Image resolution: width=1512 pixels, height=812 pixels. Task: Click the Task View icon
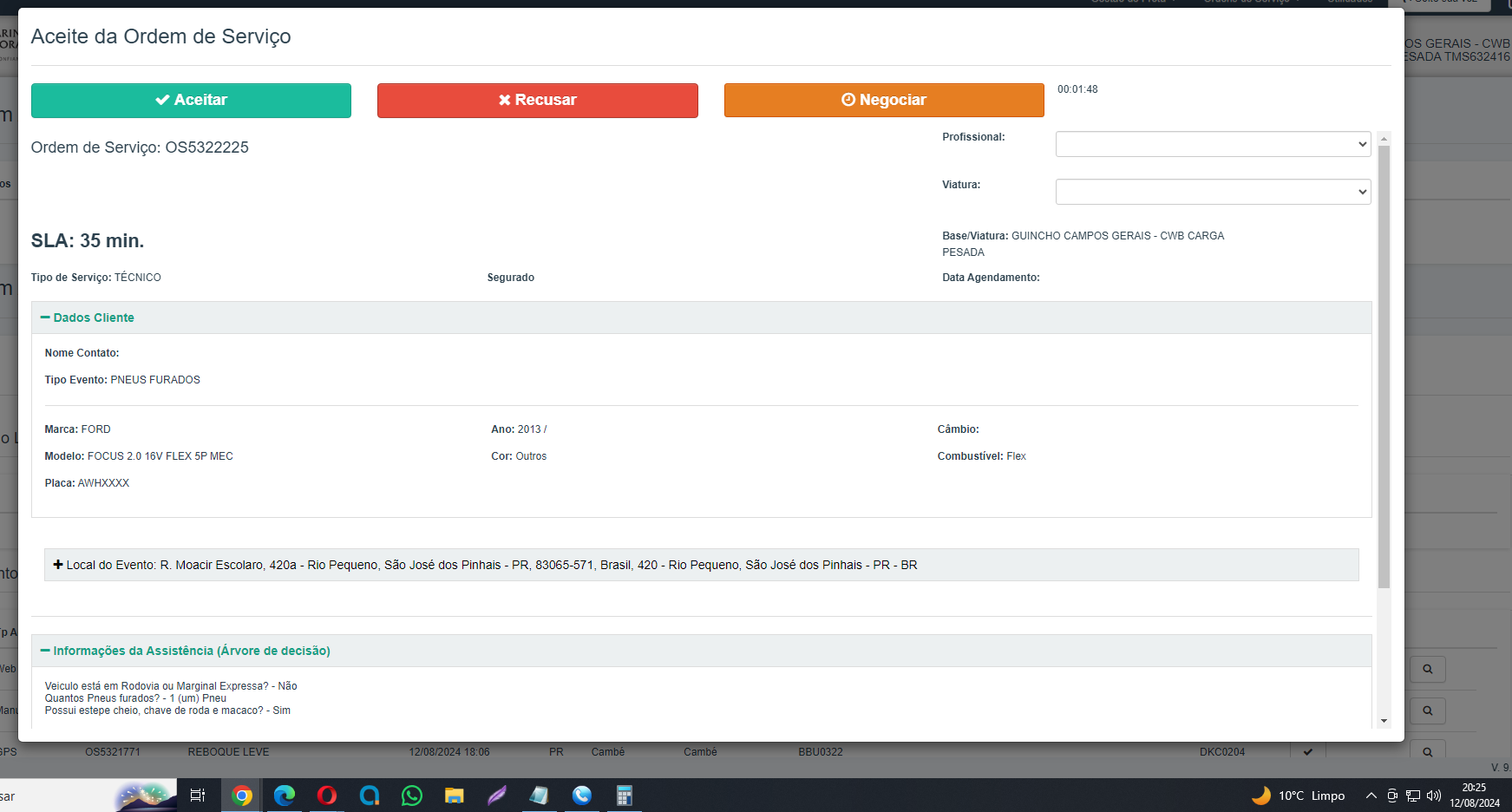(198, 796)
